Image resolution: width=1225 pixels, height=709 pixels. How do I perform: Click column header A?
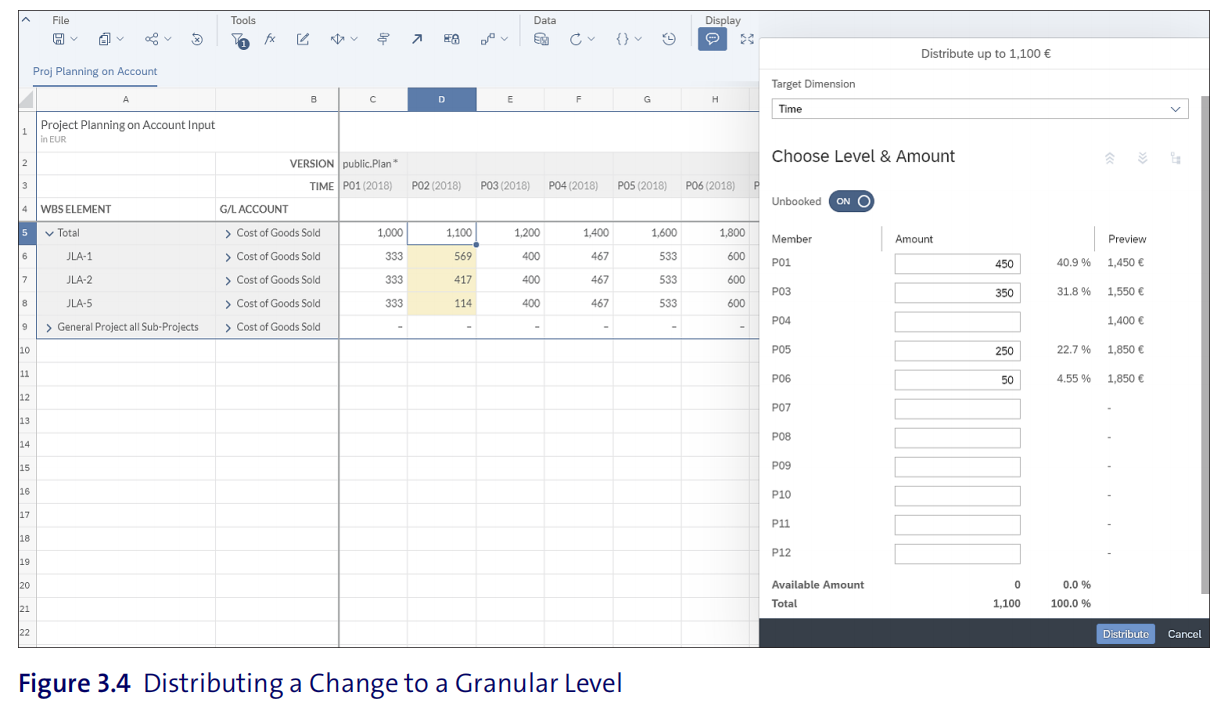(x=126, y=99)
